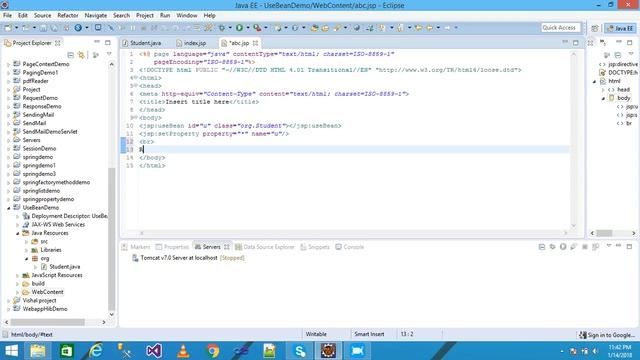Viewport: 640px width, 360px height.
Task: Close the abc.jsp editor tab
Action: [255, 43]
